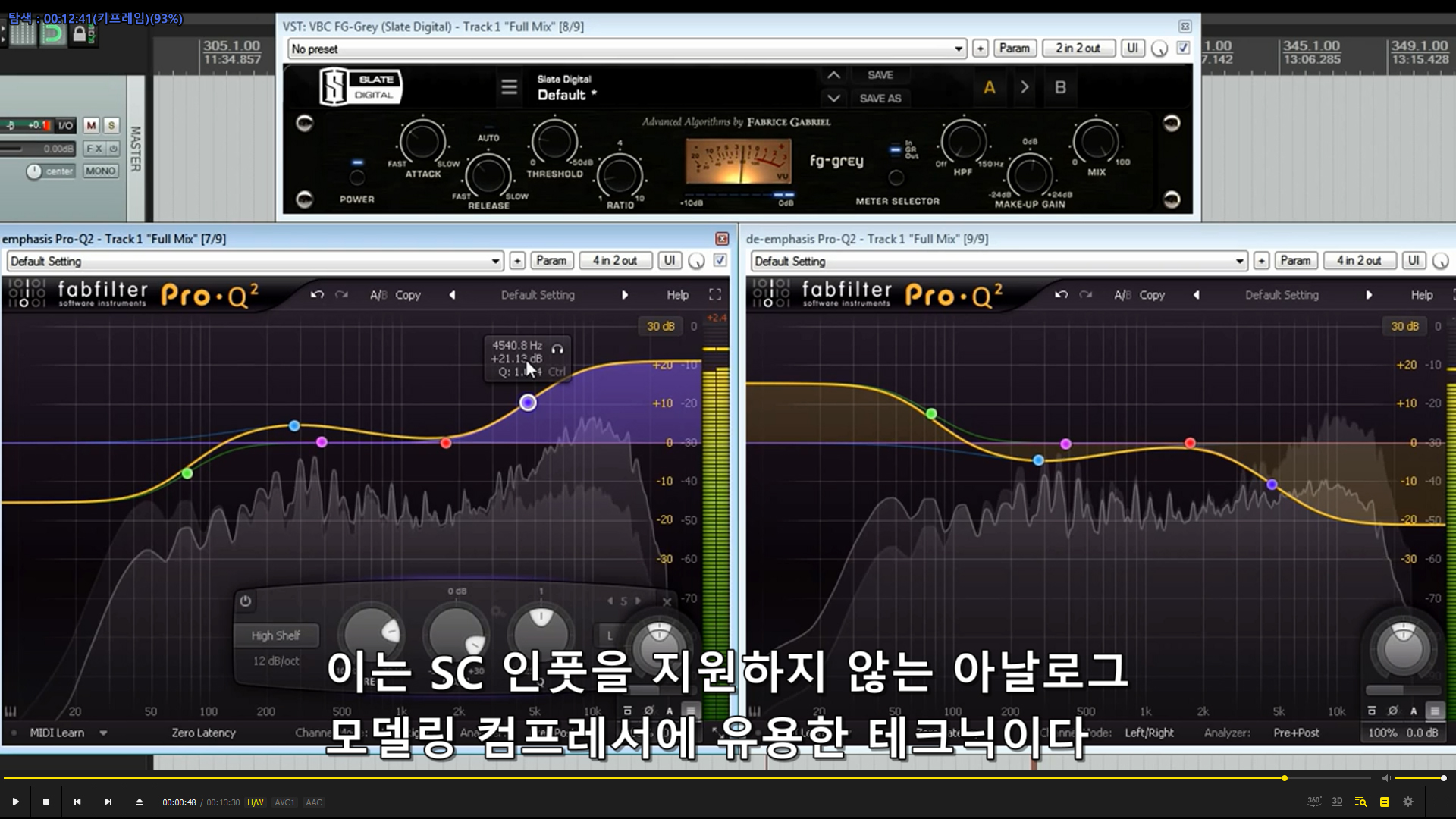Click 4 in 2 out in emphasis Pro-Q2
Screen dimensions: 1456x819
(614, 261)
